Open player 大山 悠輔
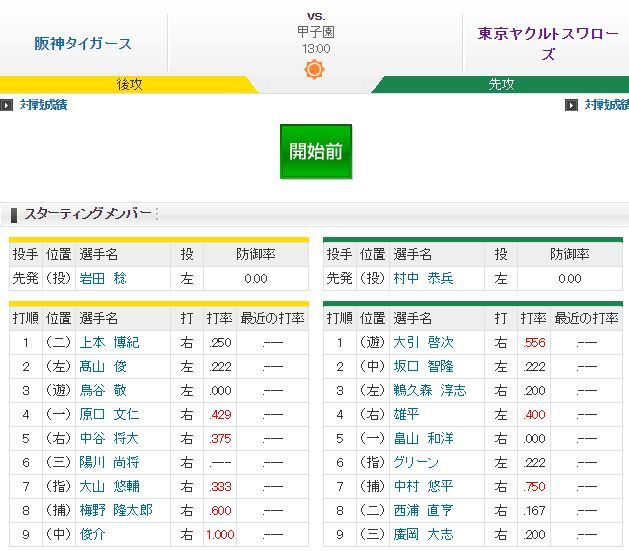The image size is (629, 551). pyautogui.click(x=109, y=486)
